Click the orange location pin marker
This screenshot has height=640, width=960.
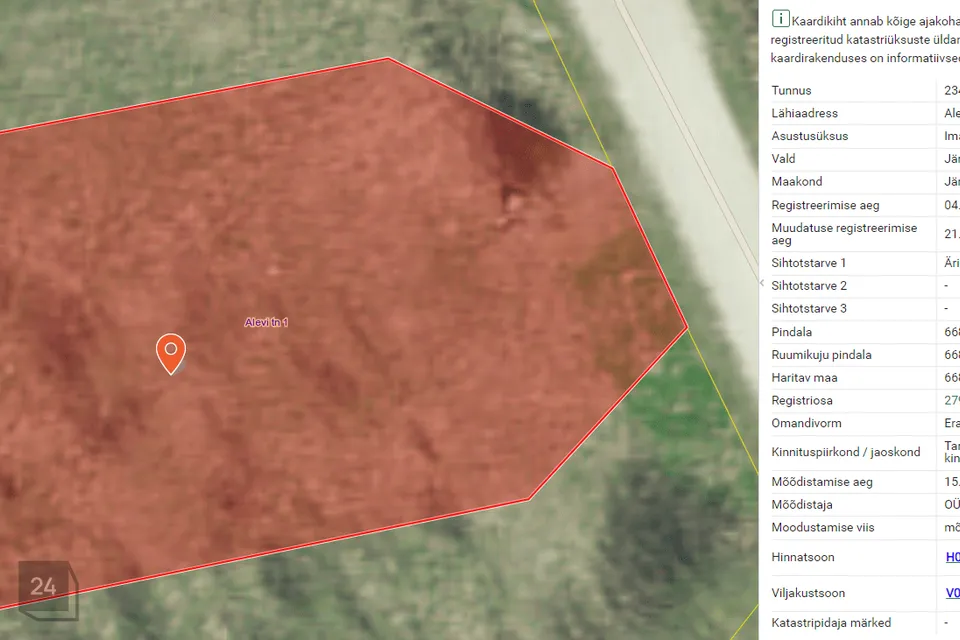pyautogui.click(x=171, y=352)
